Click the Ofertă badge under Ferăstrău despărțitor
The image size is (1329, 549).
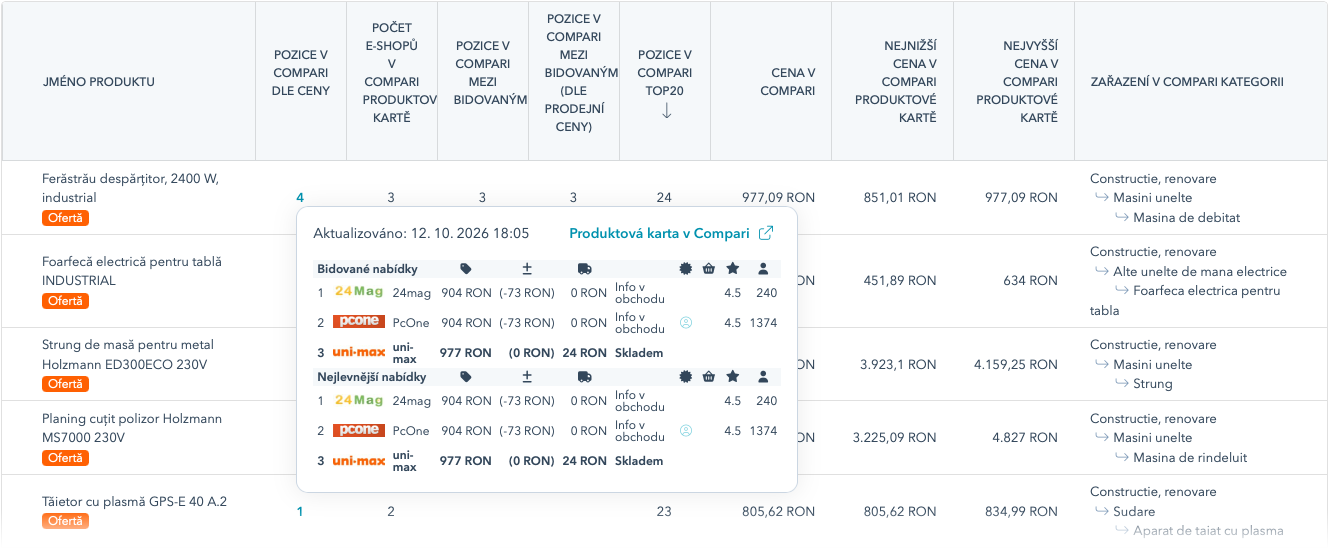pyautogui.click(x=66, y=217)
